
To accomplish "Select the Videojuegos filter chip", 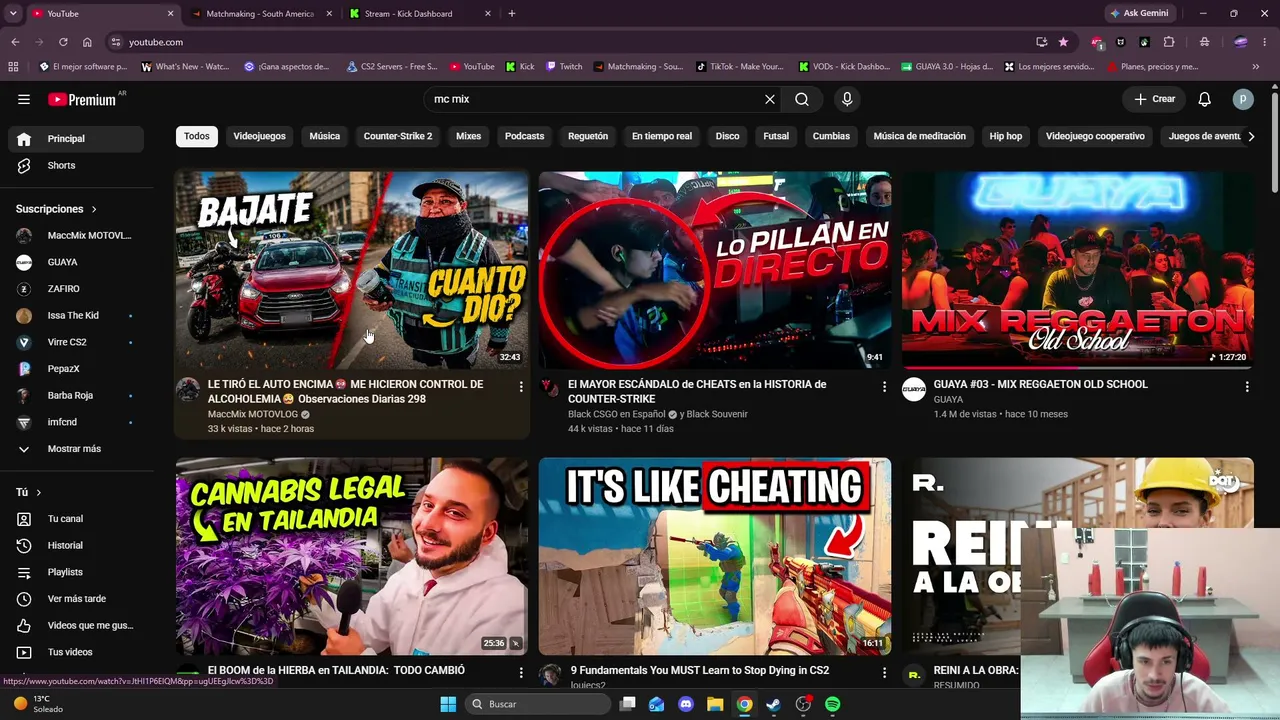I will coord(259,136).
